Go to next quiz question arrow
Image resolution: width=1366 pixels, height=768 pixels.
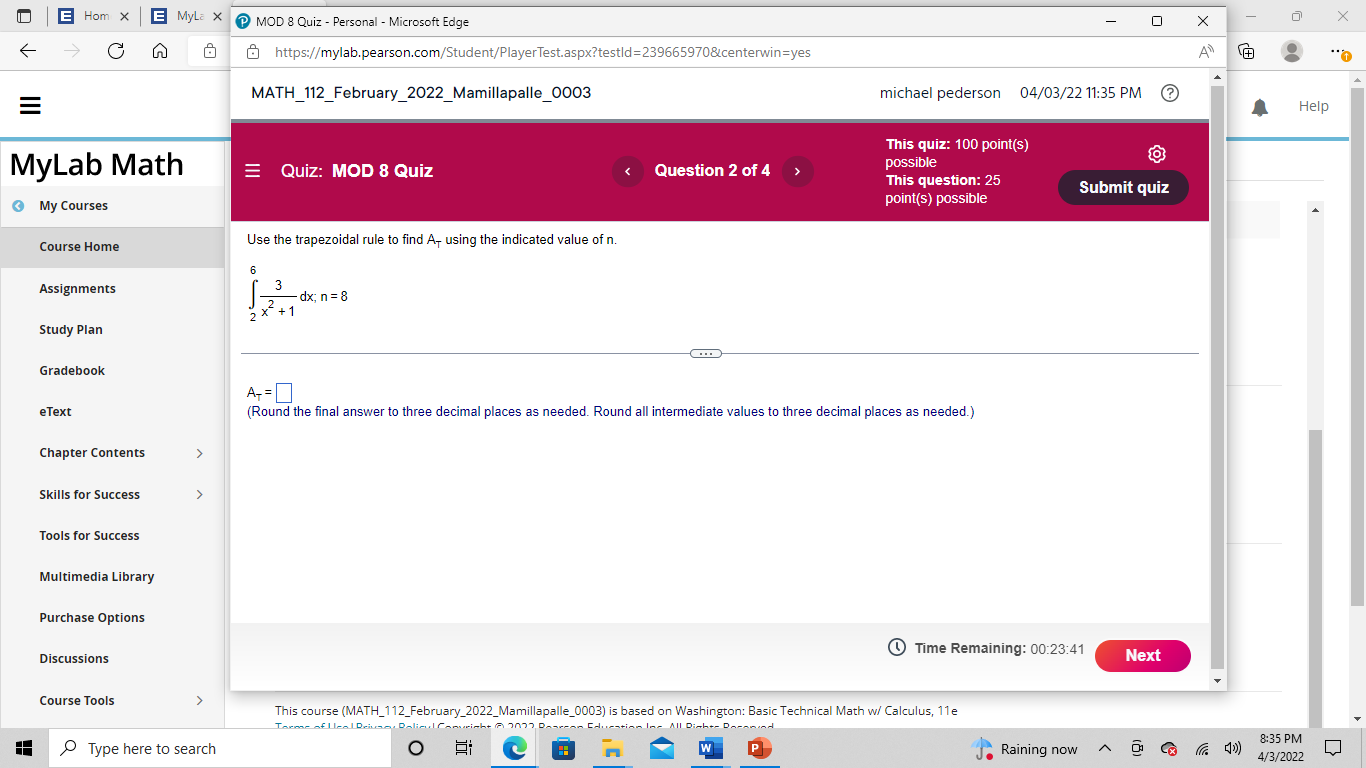pyautogui.click(x=797, y=171)
